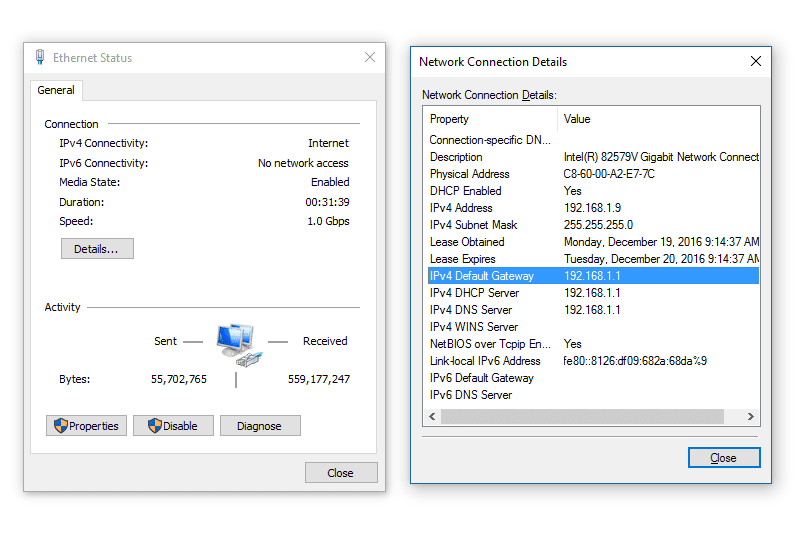
Task: Select the IPv6 Default Gateway row
Action: point(593,378)
